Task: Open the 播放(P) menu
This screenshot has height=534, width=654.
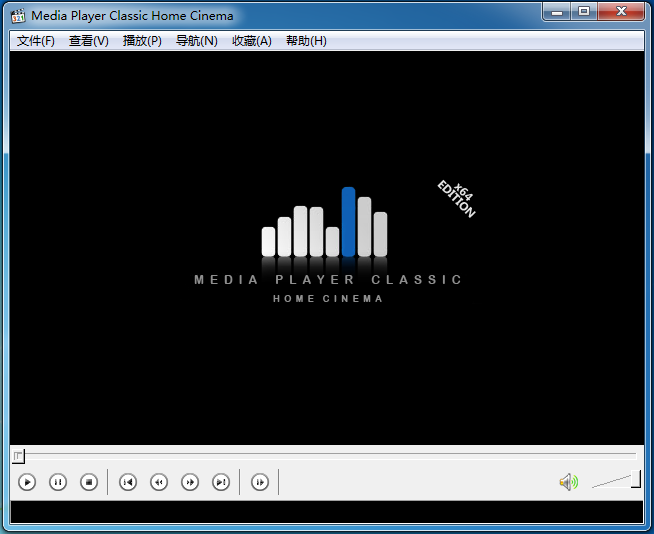Action: 142,41
